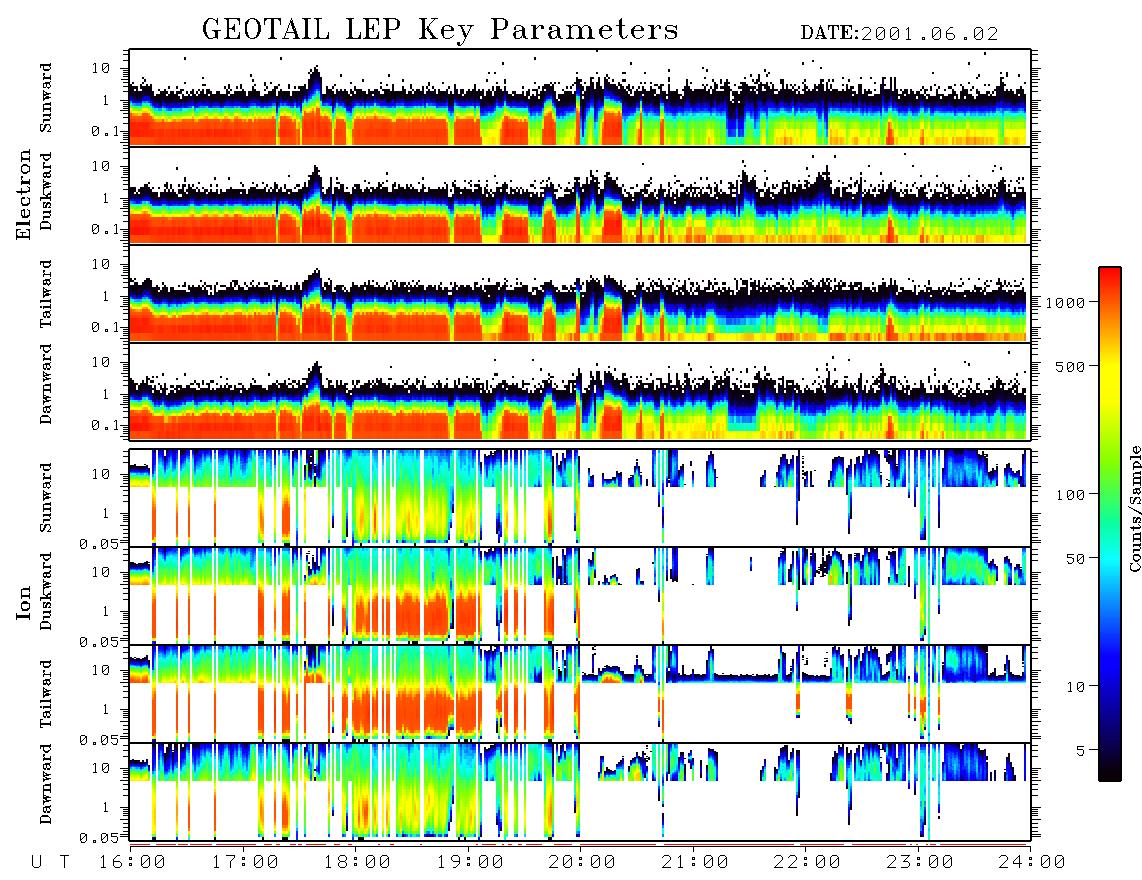Click the colorbar "1000" tick value

point(1066,302)
